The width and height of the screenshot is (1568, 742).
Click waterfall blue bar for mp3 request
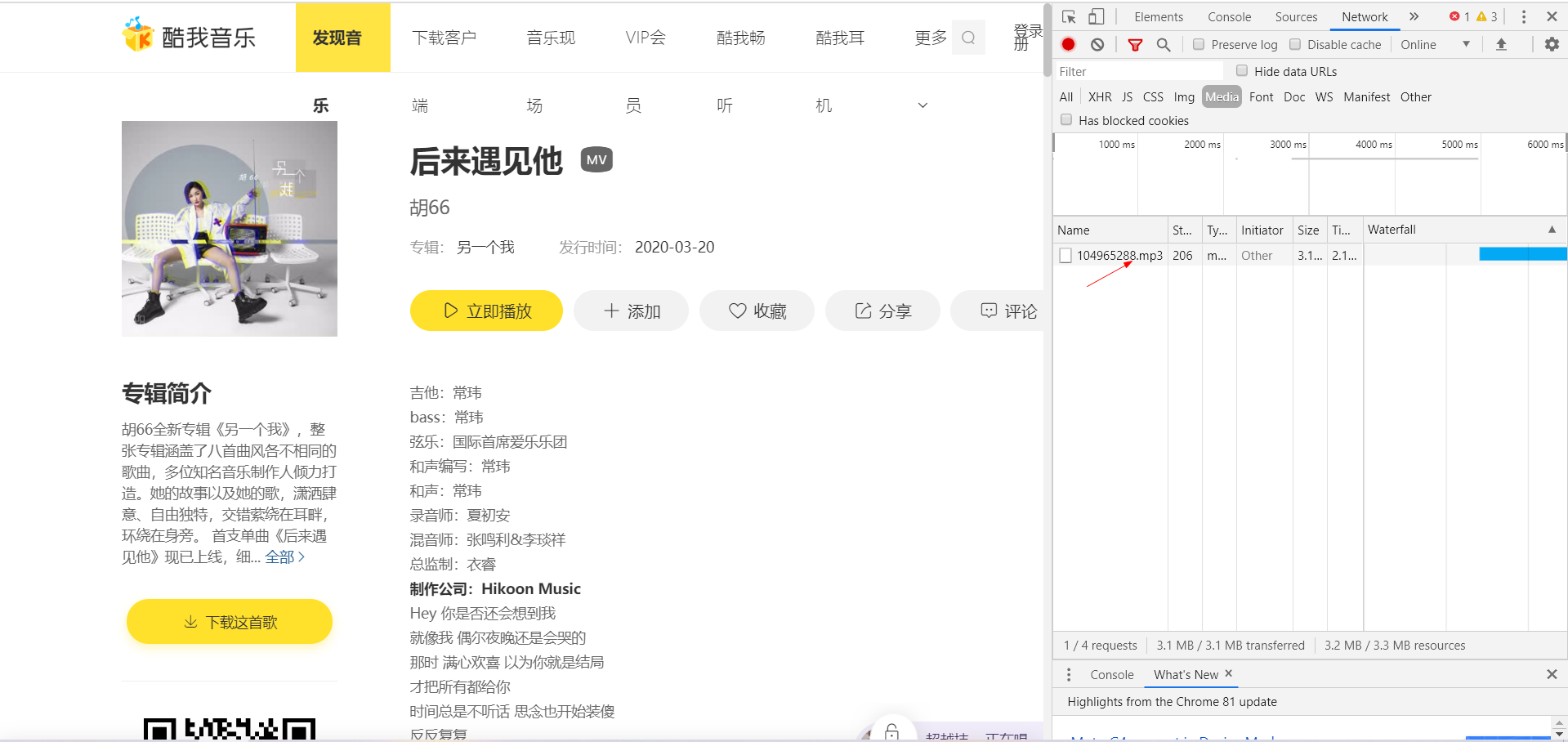click(1523, 254)
